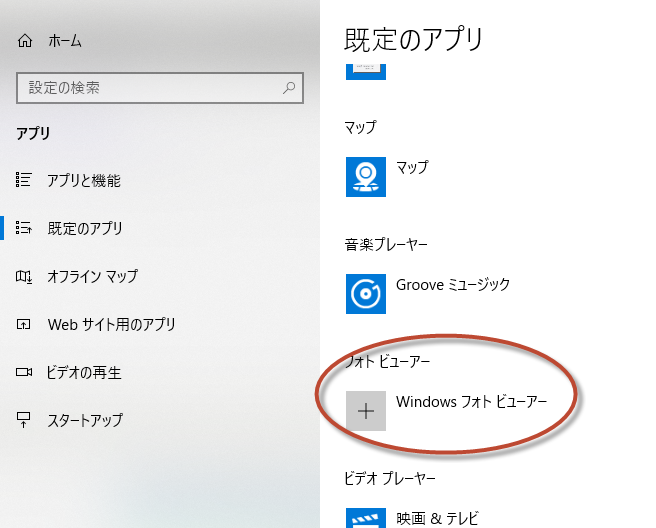Click the マップ section heading
Viewport: 656px width, 528px height.
coord(360,127)
